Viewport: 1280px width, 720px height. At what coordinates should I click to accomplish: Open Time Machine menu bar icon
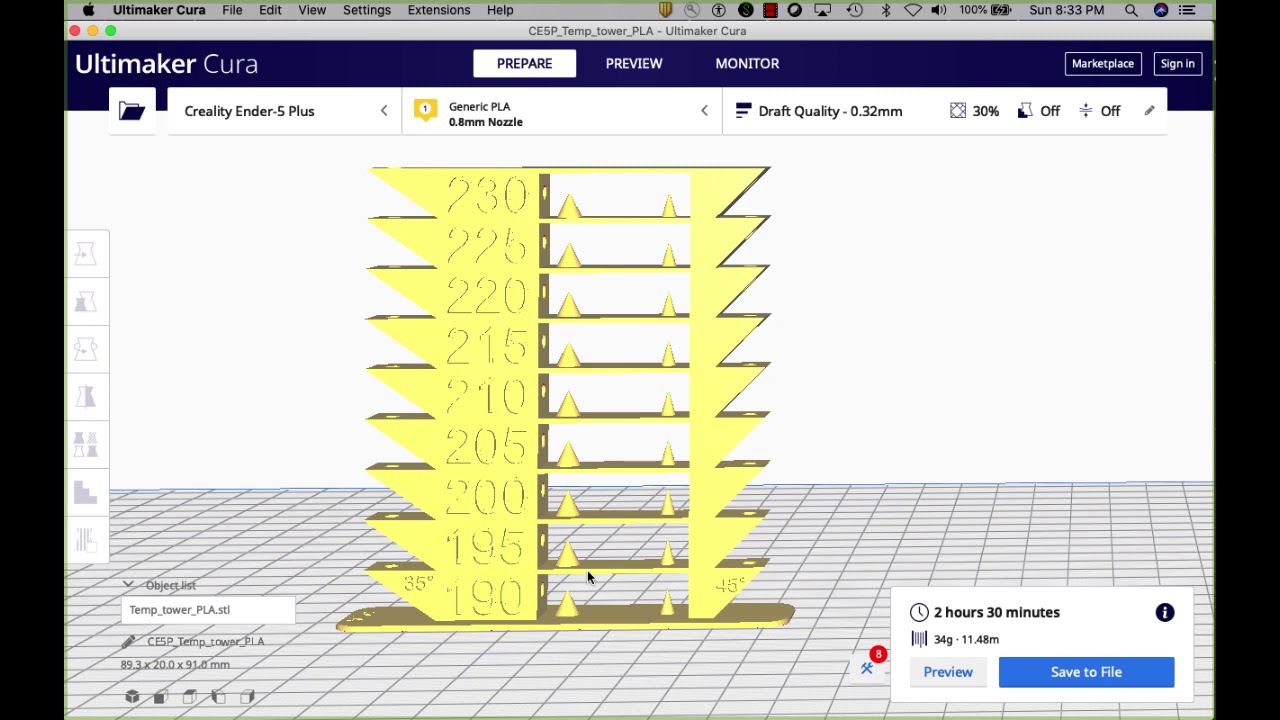(x=855, y=10)
